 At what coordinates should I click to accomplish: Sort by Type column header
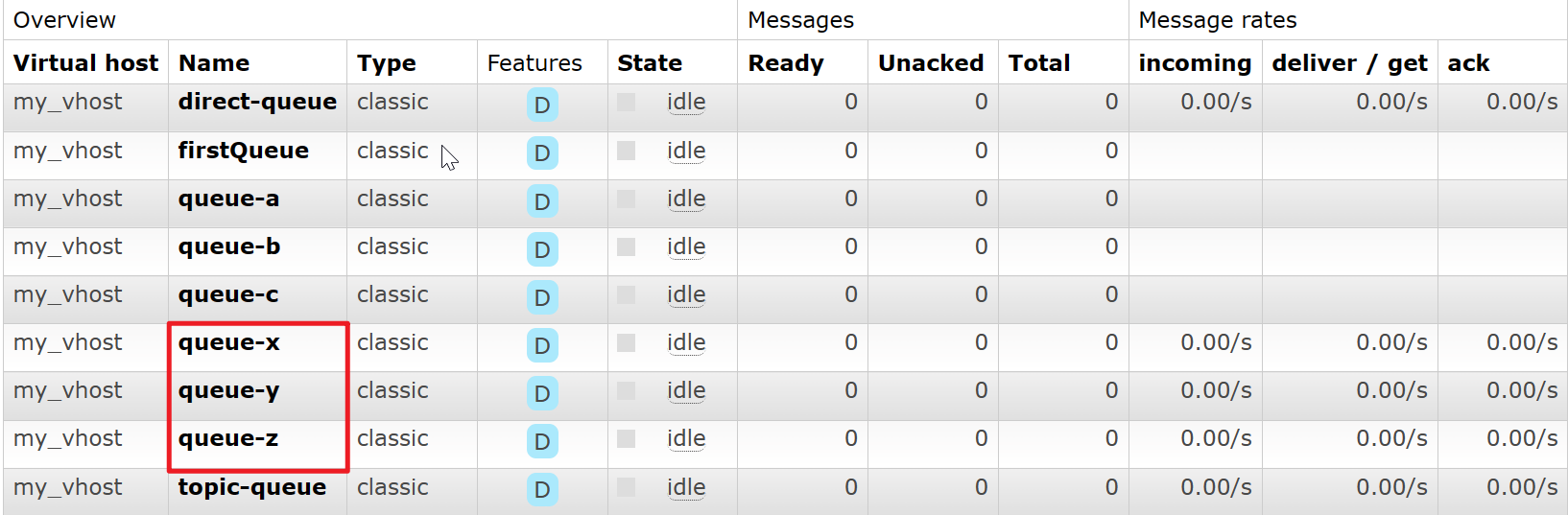[x=387, y=64]
